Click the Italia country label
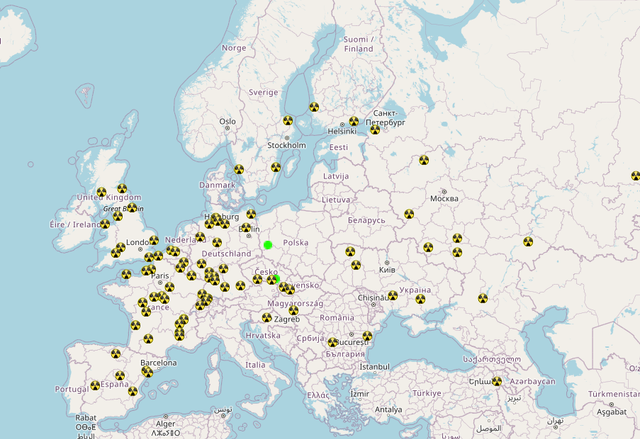 [255, 365]
